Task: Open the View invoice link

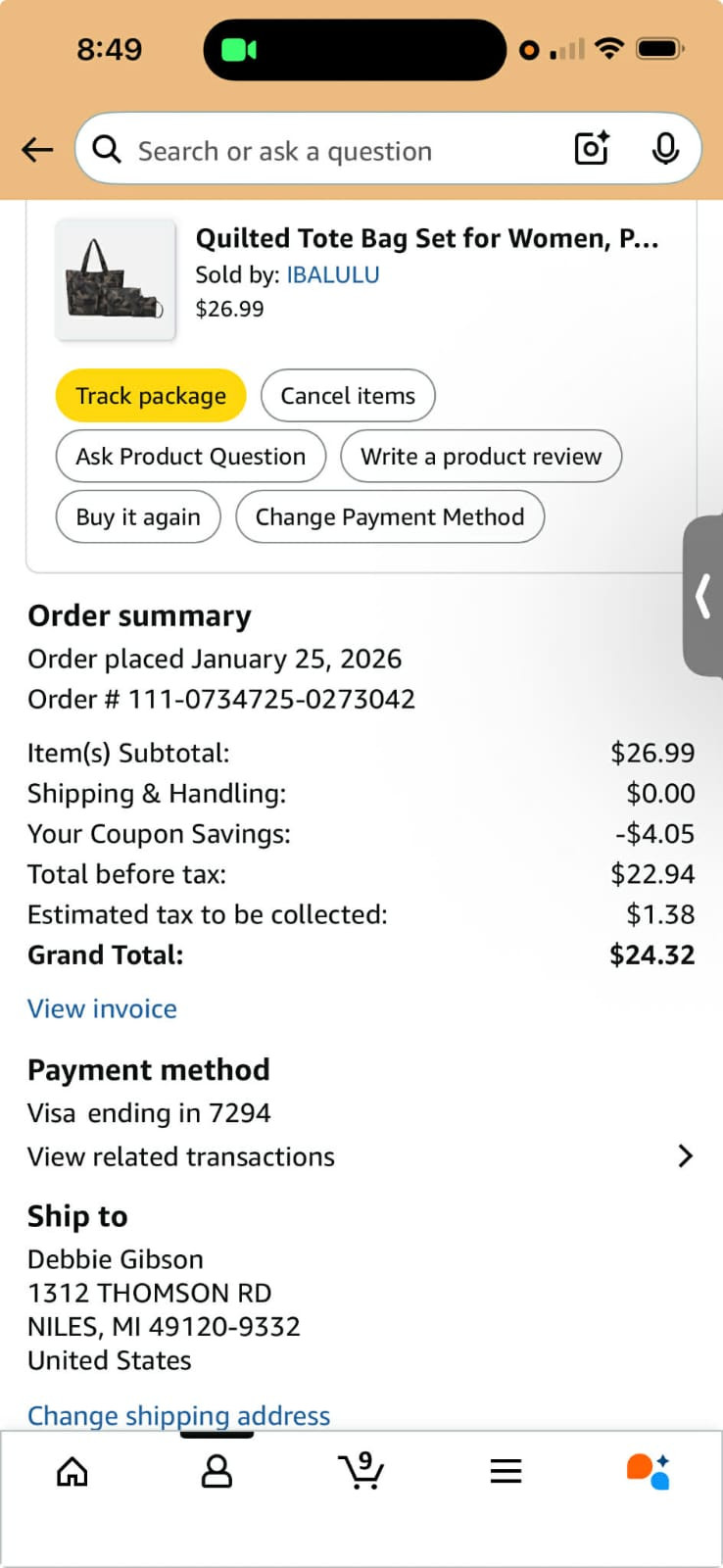Action: pyautogui.click(x=103, y=1009)
